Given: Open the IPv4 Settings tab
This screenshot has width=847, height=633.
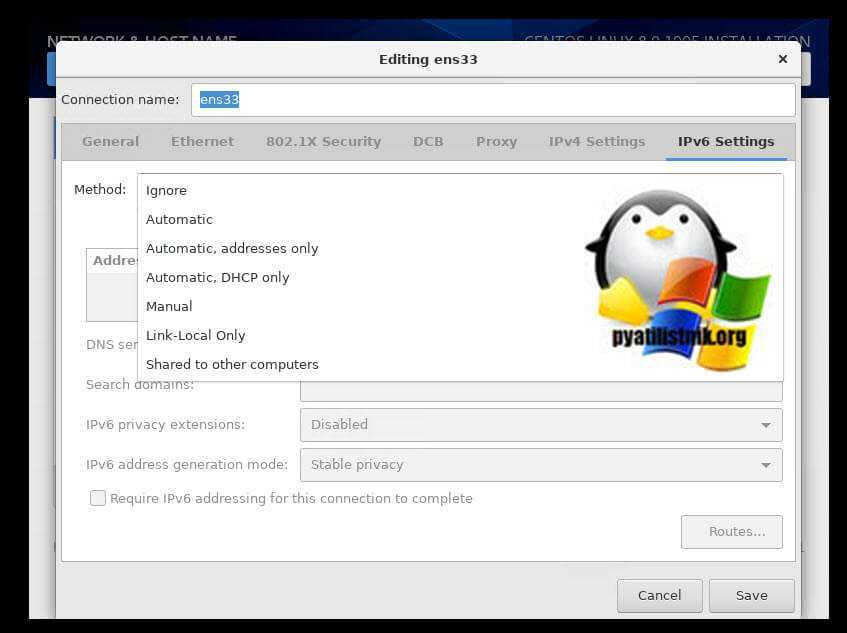Looking at the screenshot, I should pyautogui.click(x=597, y=142).
